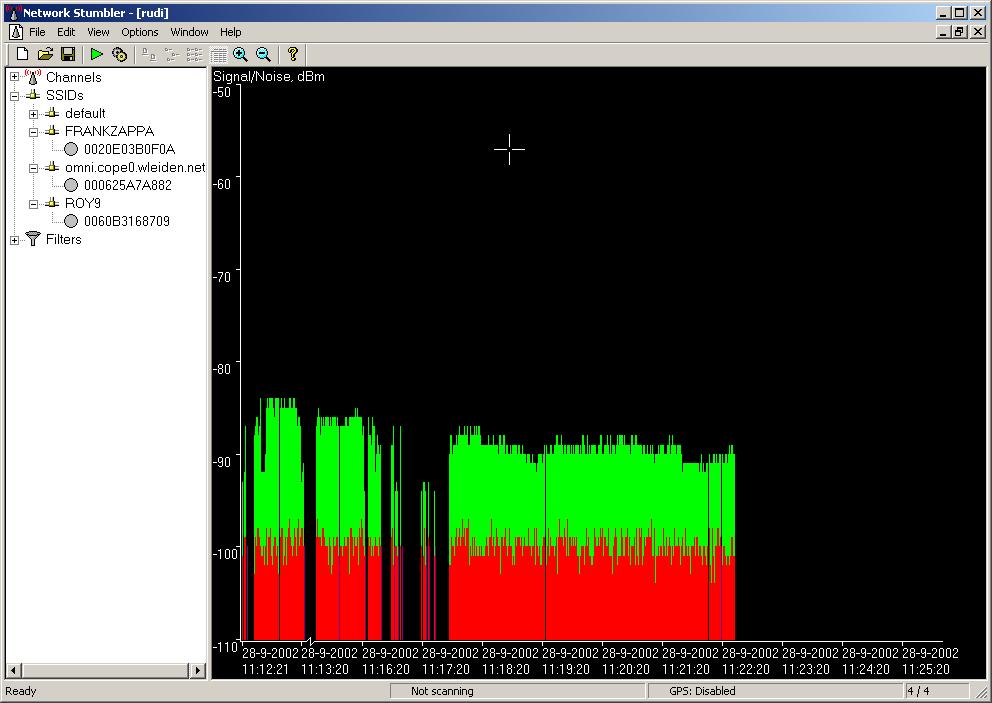Collapse the FRANKZAPPA node
The width and height of the screenshot is (992, 703).
point(33,131)
